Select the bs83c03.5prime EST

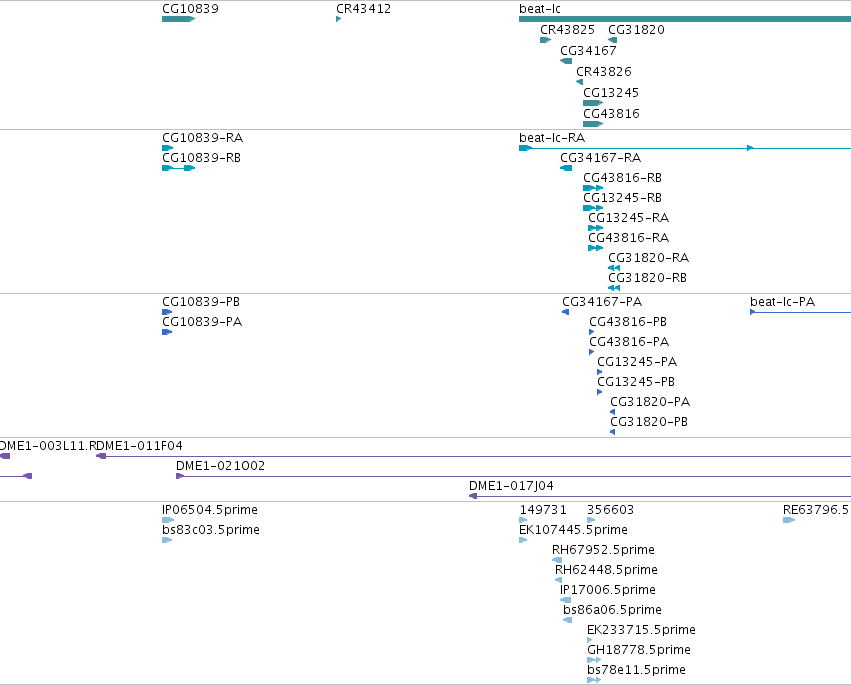[167, 541]
